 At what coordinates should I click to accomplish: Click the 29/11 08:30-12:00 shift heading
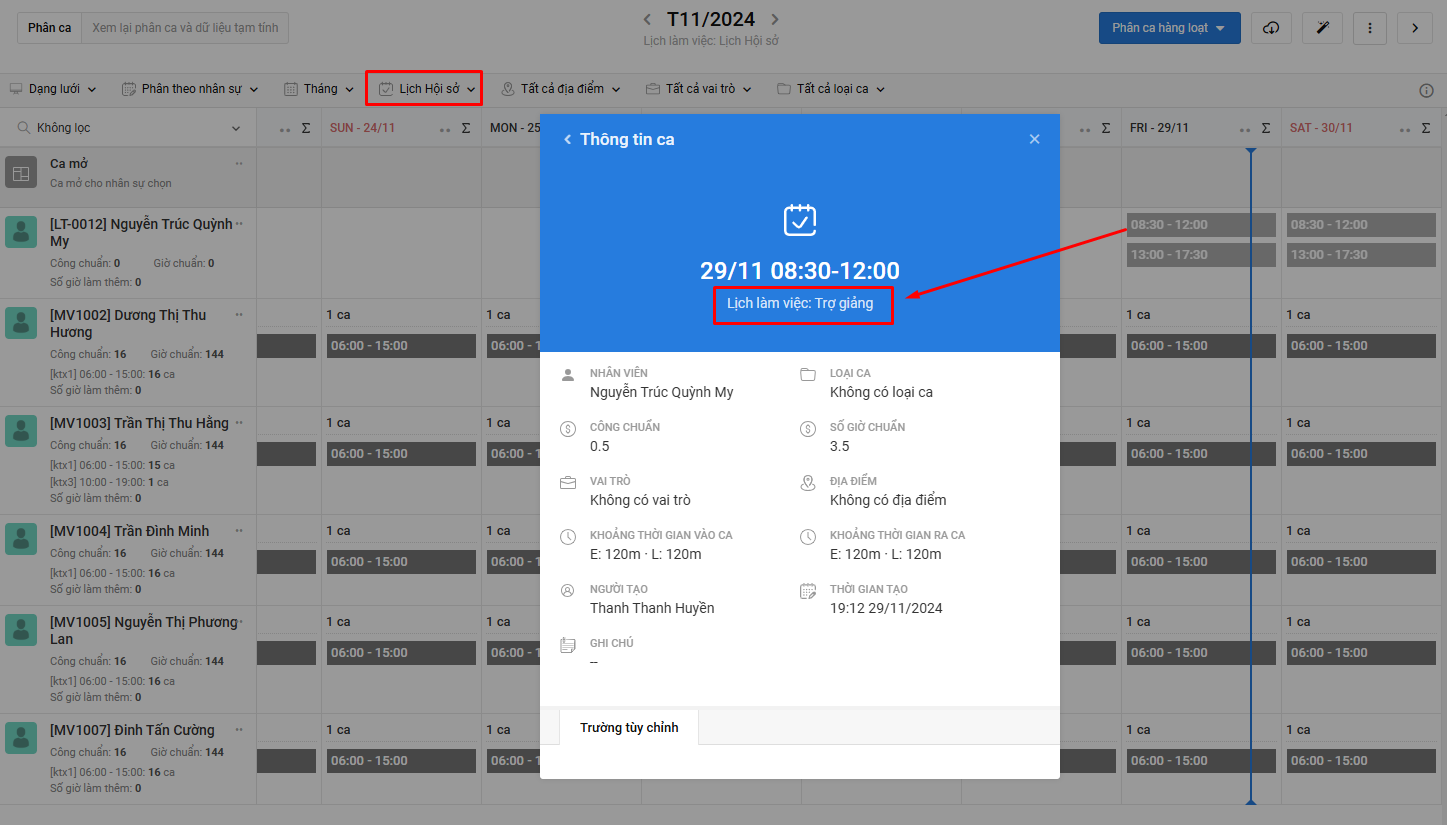click(800, 271)
